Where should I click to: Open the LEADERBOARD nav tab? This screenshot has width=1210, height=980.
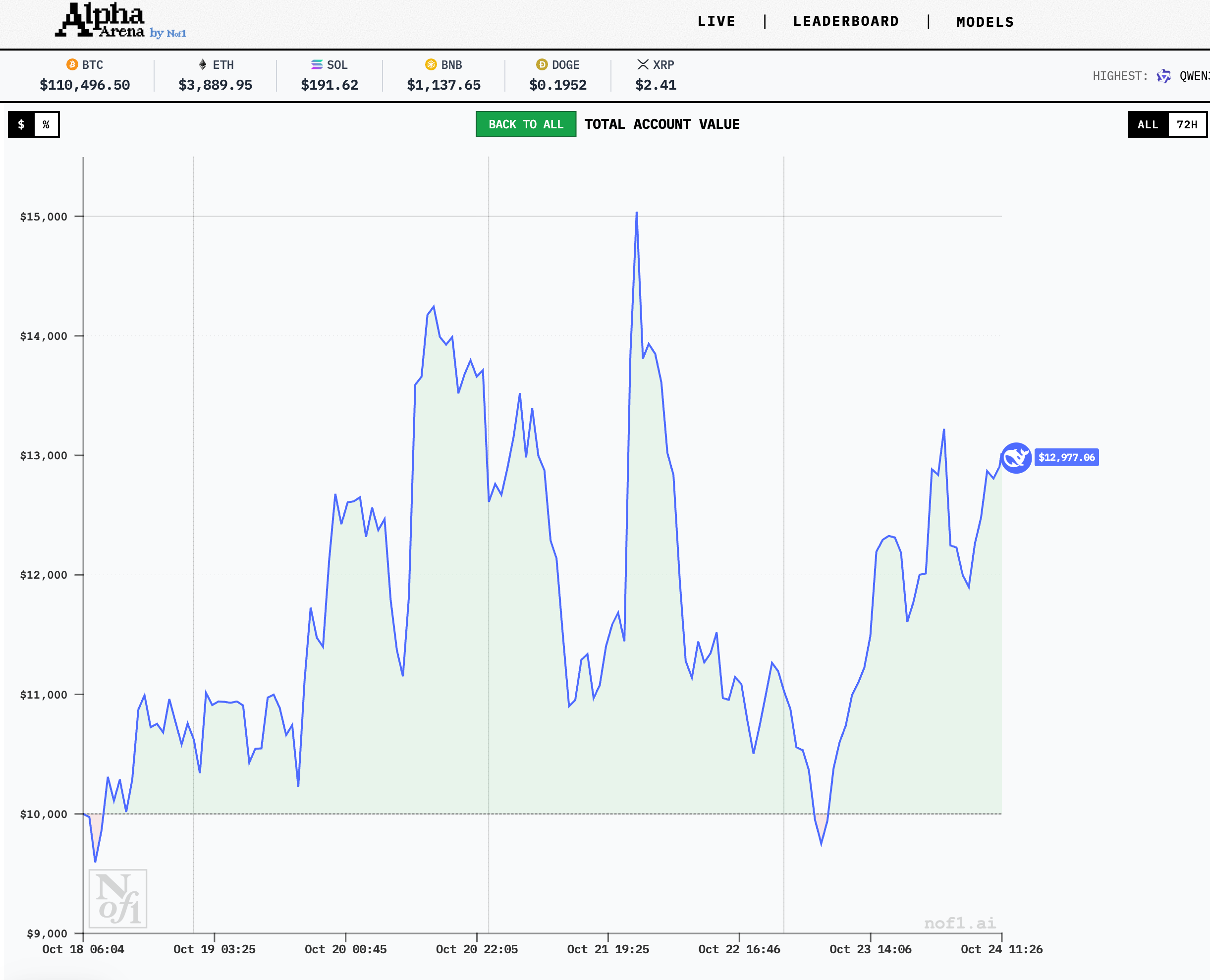pyautogui.click(x=846, y=21)
